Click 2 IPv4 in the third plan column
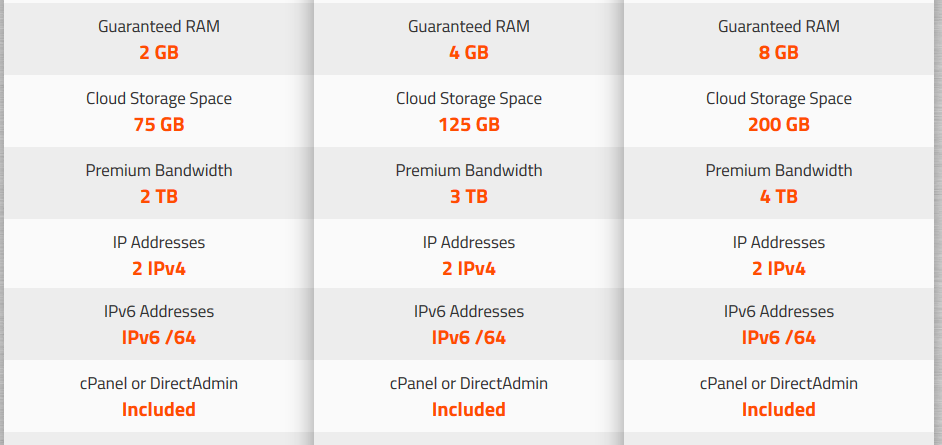This screenshot has height=445, width=942. (779, 268)
